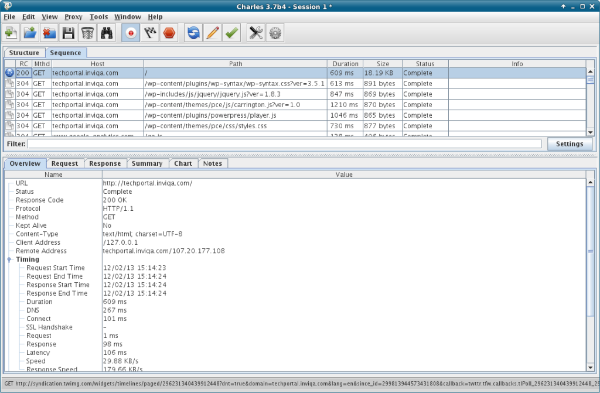
Task: Sort by the Size column header
Action: [383, 64]
